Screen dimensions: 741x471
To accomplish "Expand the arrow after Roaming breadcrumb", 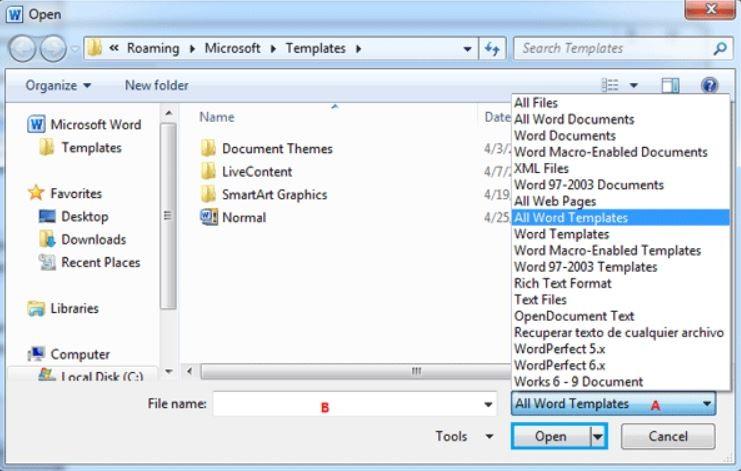I will (192, 49).
